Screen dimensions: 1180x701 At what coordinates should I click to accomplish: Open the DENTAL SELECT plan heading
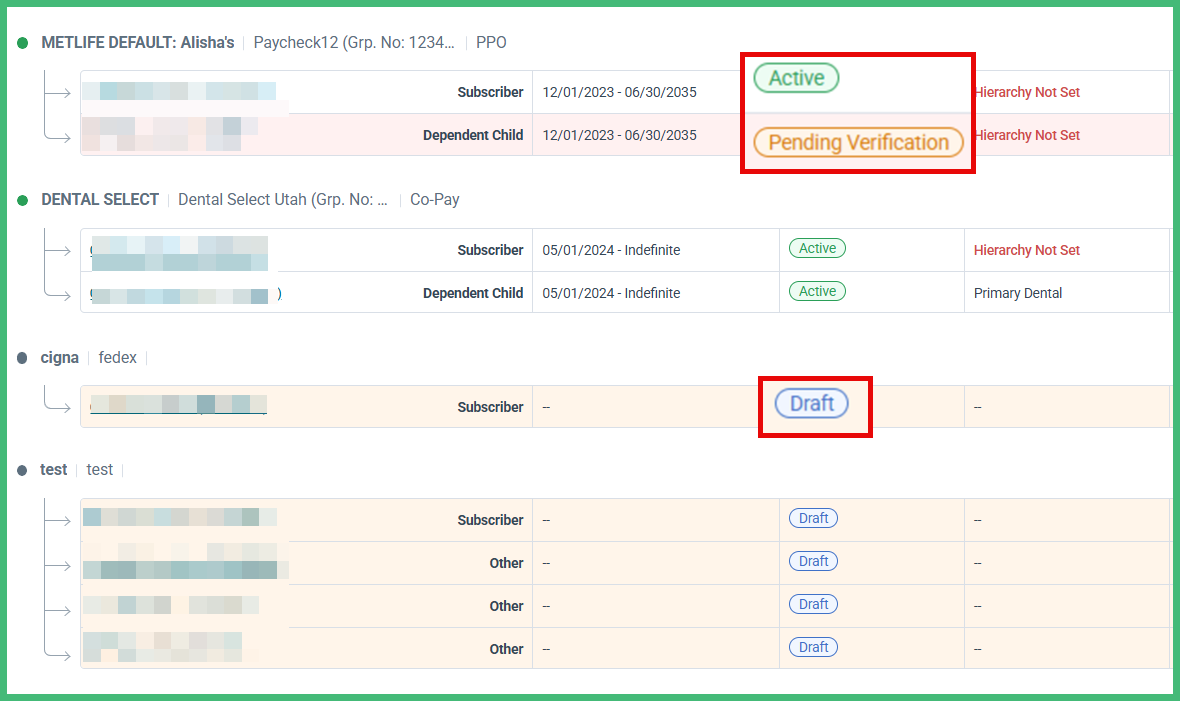click(100, 200)
